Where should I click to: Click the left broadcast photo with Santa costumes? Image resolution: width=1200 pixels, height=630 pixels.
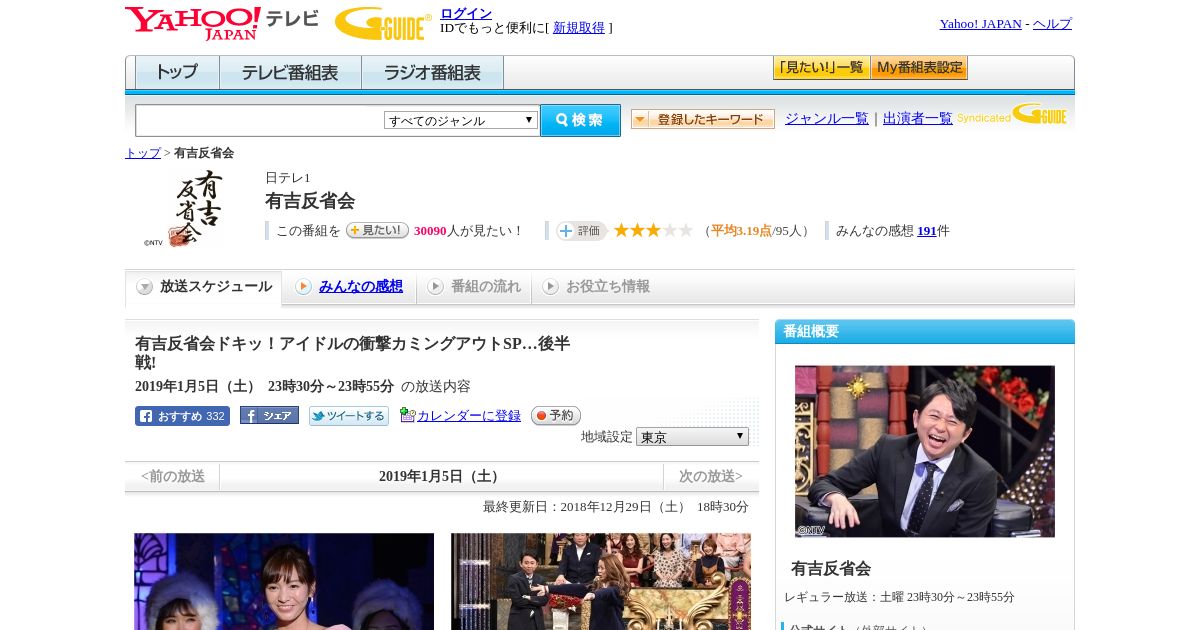pos(284,581)
